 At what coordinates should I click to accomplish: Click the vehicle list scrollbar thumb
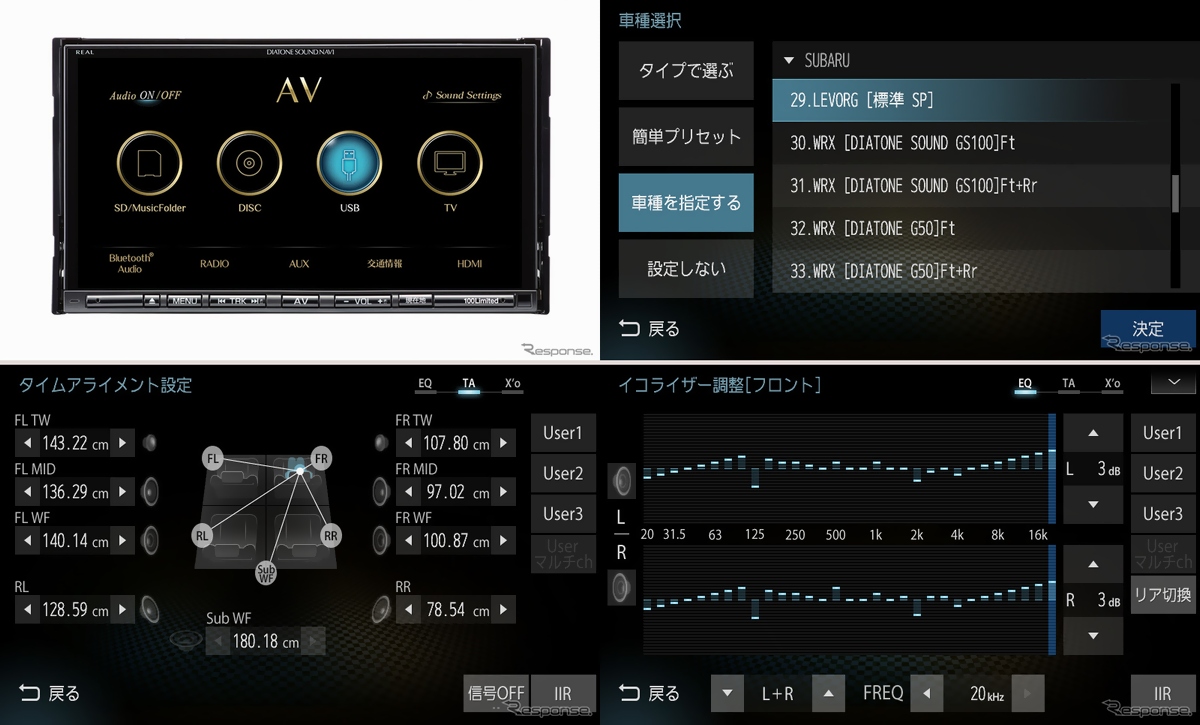(x=1176, y=193)
